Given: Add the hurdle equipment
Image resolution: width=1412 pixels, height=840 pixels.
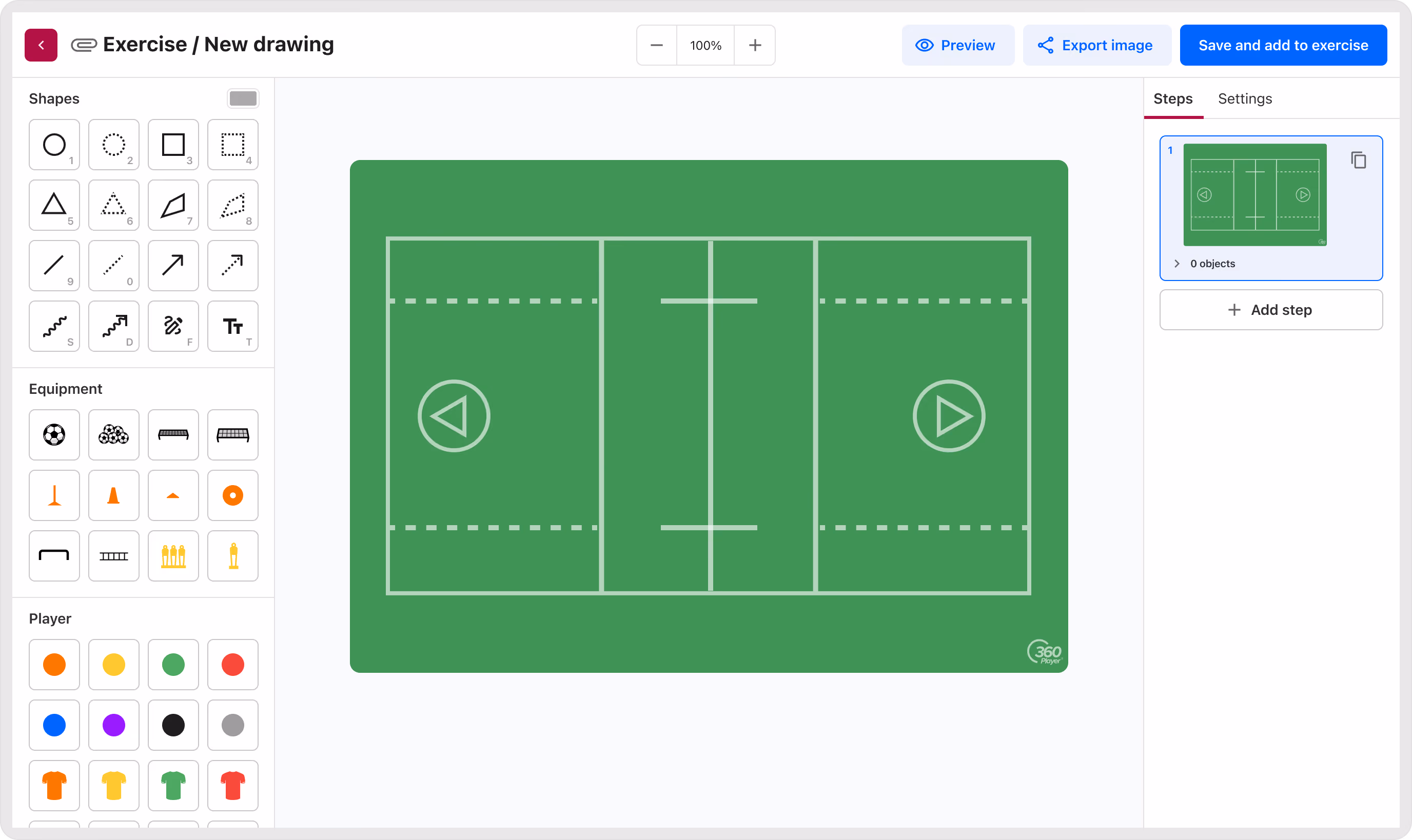Looking at the screenshot, I should click(x=54, y=556).
